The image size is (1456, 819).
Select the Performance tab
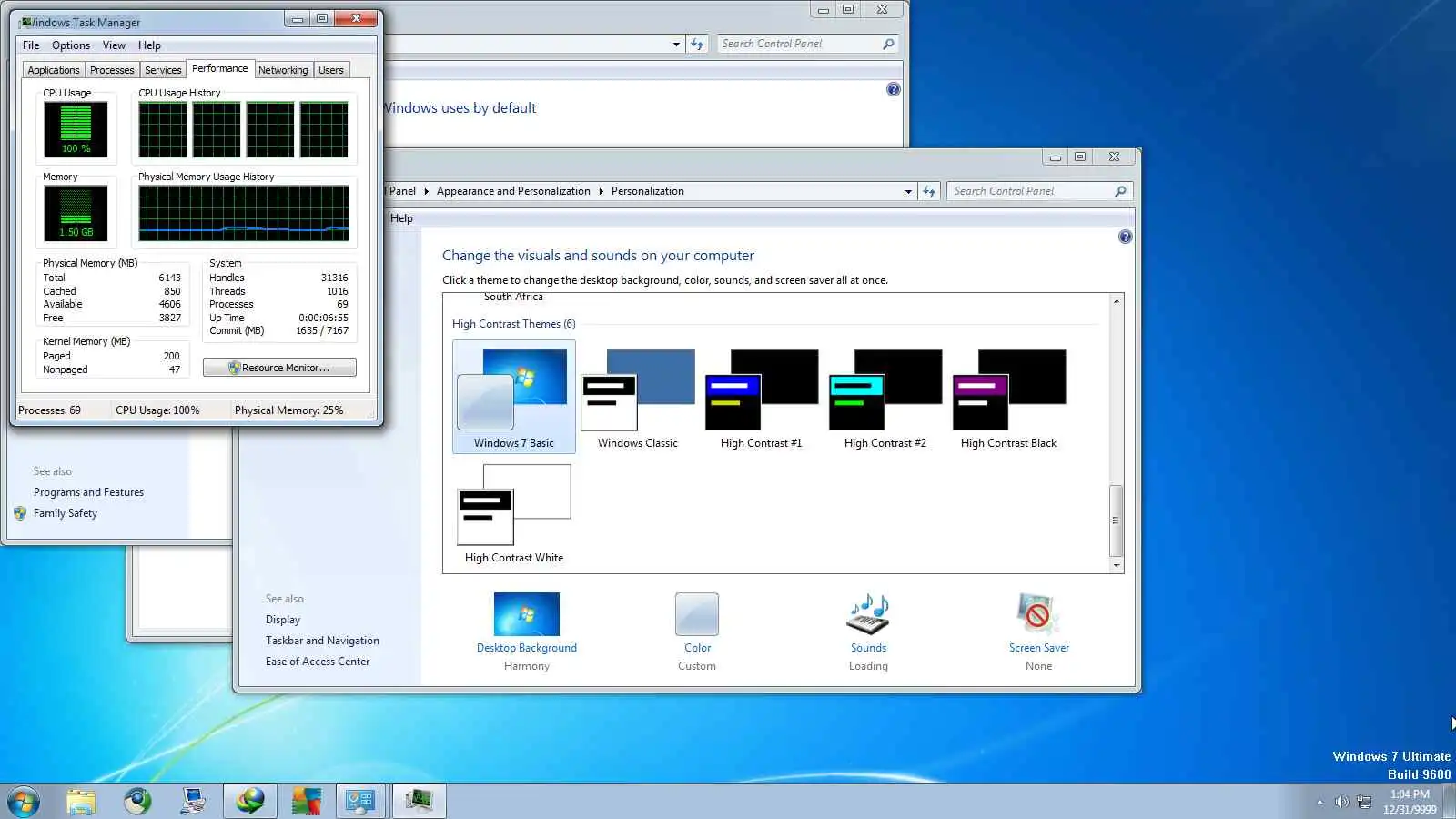pos(219,68)
